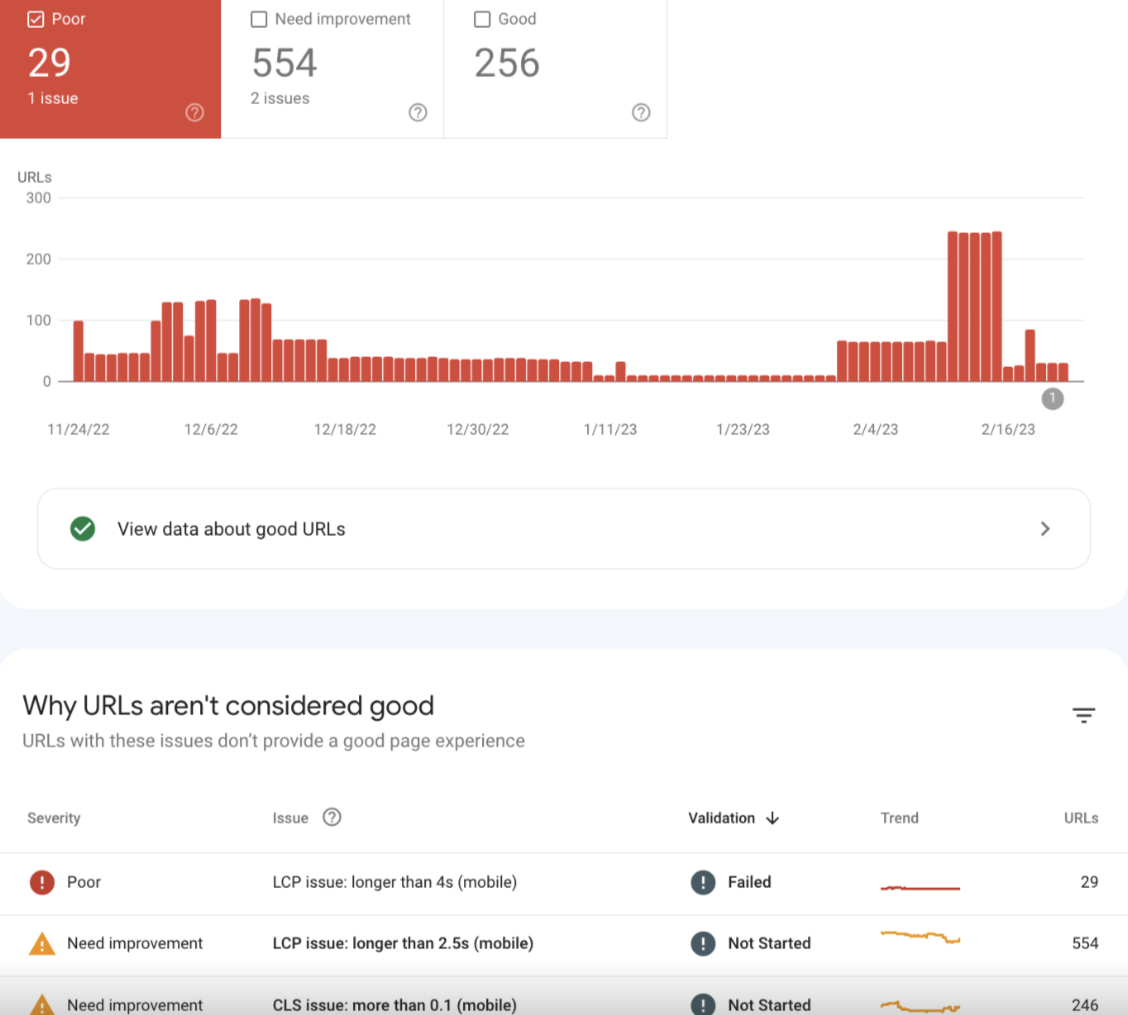Viewport: 1128px width, 1015px height.
Task: Enable the Need improvement checkbox
Action: (259, 19)
